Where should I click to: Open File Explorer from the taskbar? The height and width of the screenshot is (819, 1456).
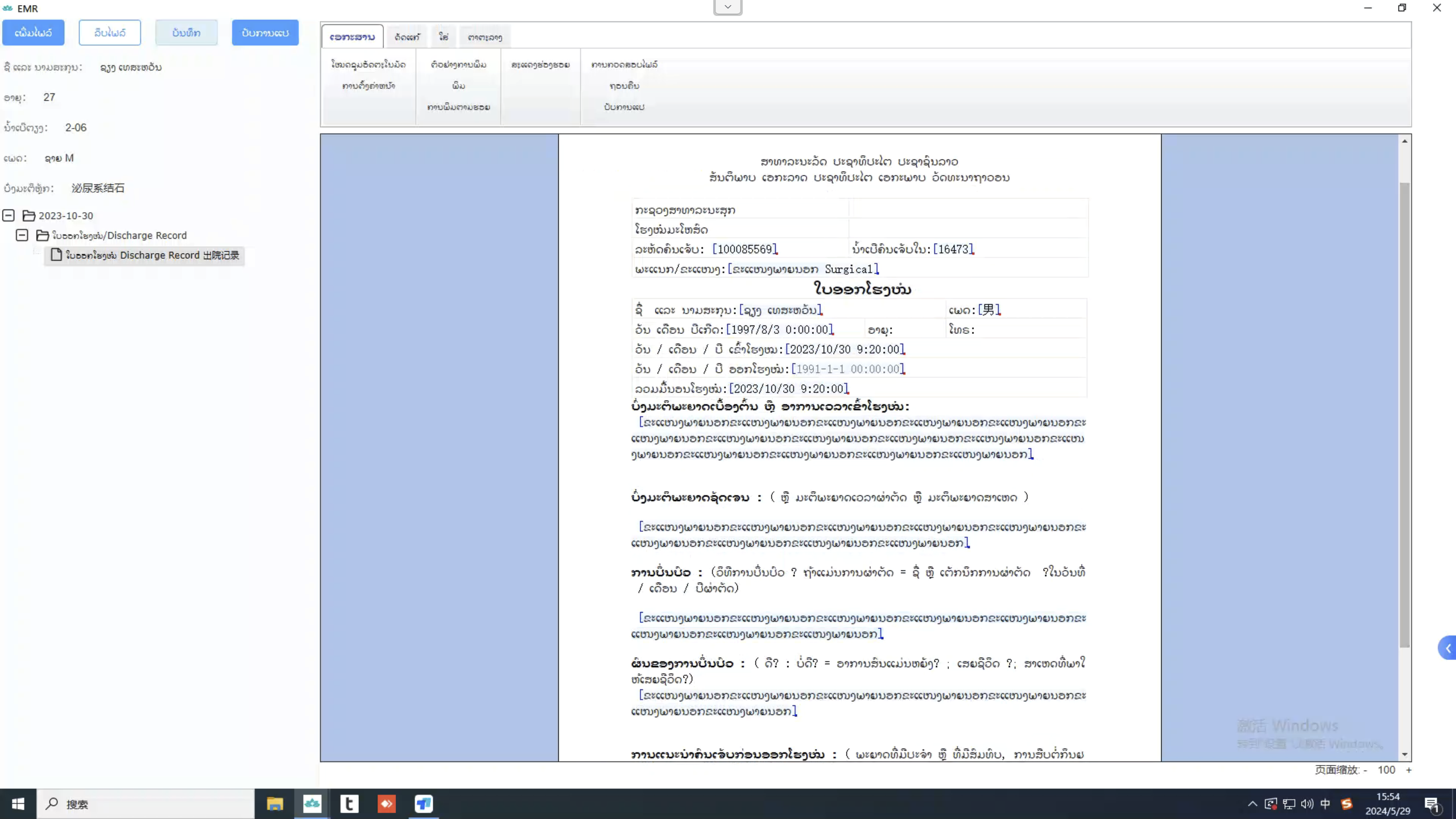(x=275, y=804)
